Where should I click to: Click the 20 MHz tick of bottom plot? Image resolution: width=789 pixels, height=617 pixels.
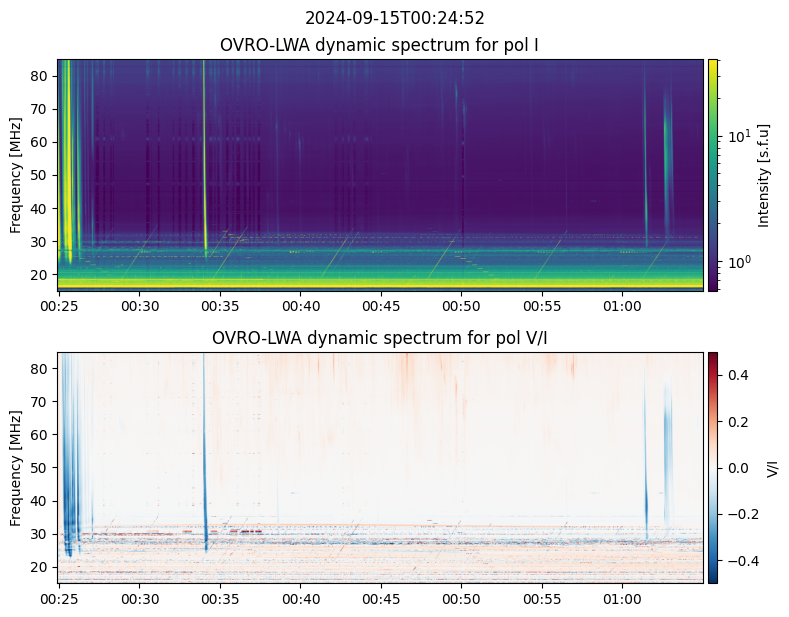(x=40, y=567)
